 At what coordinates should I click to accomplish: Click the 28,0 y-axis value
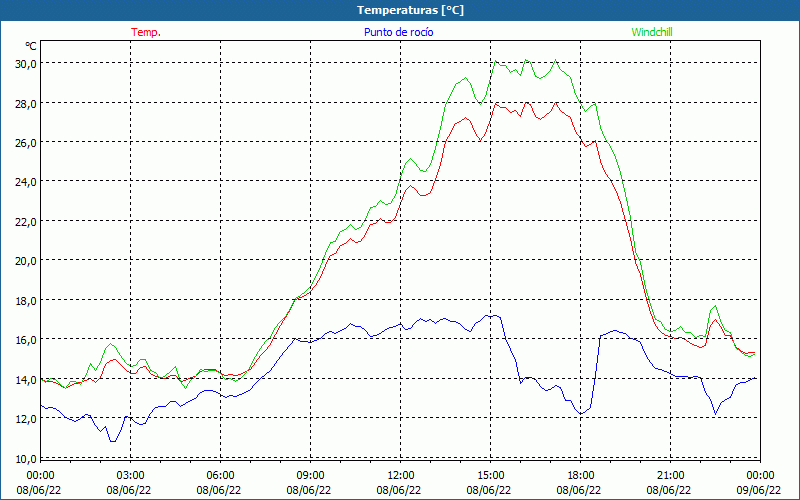point(26,104)
